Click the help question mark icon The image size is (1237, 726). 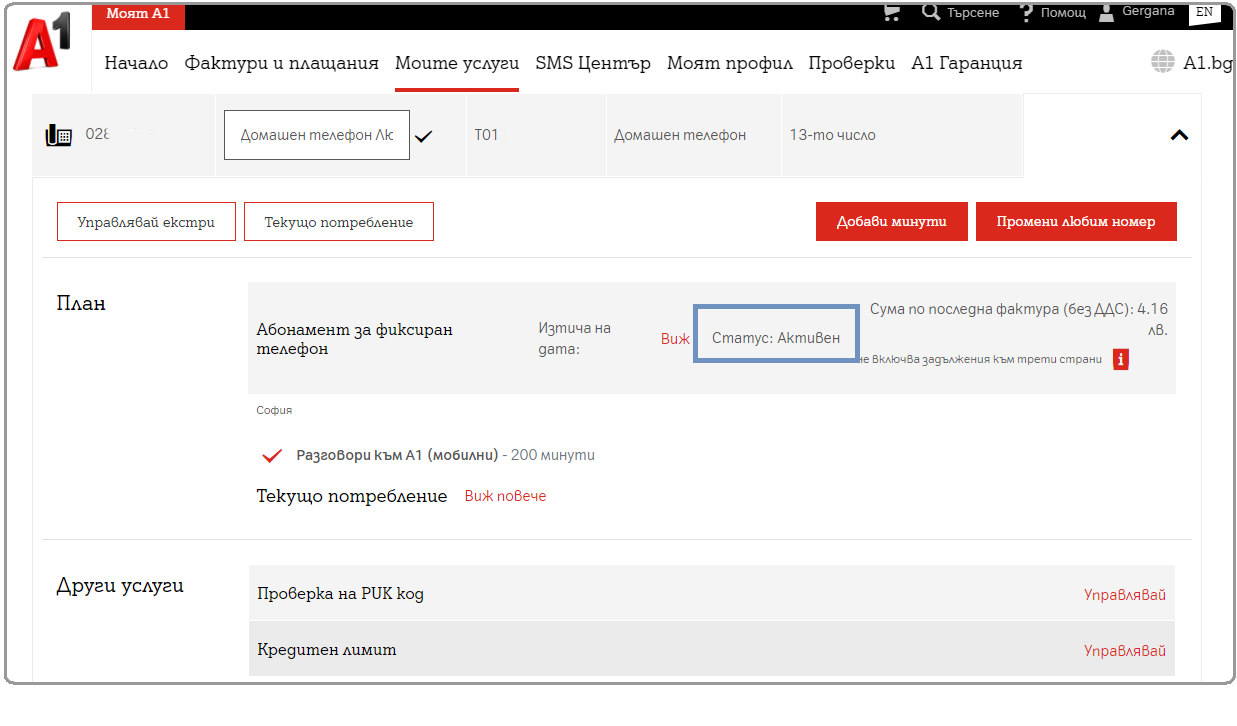coord(1026,12)
